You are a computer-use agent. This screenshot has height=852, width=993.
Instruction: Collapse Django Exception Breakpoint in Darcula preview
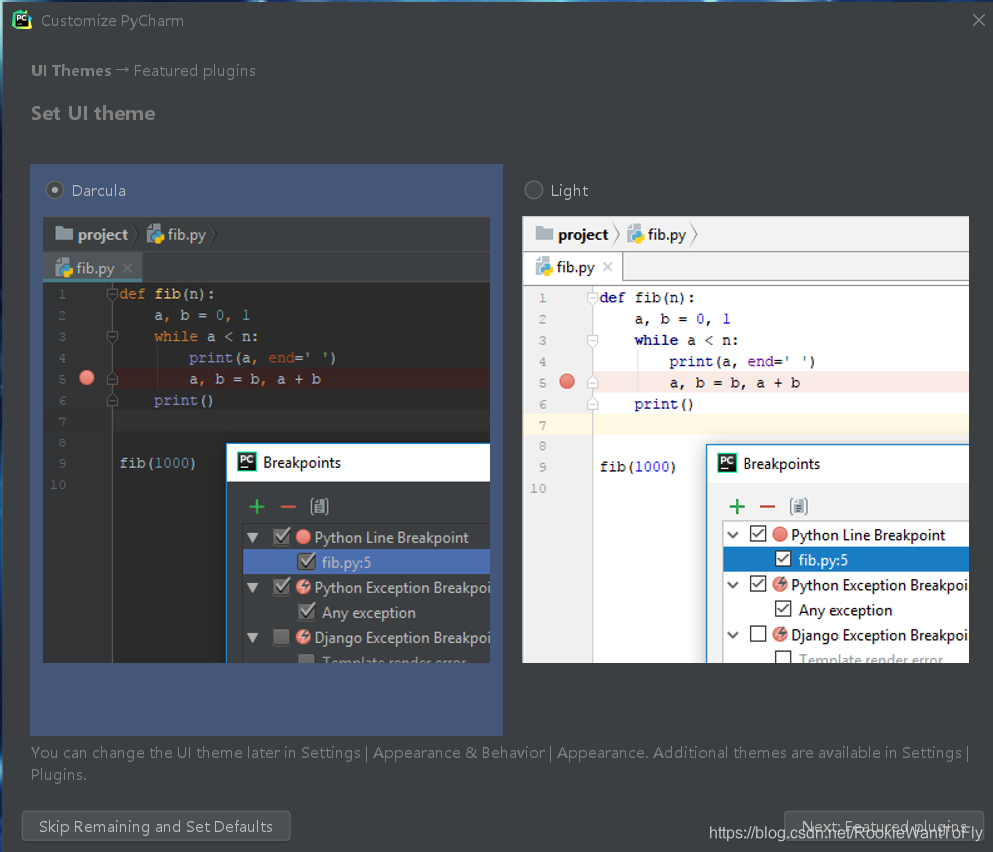point(253,638)
